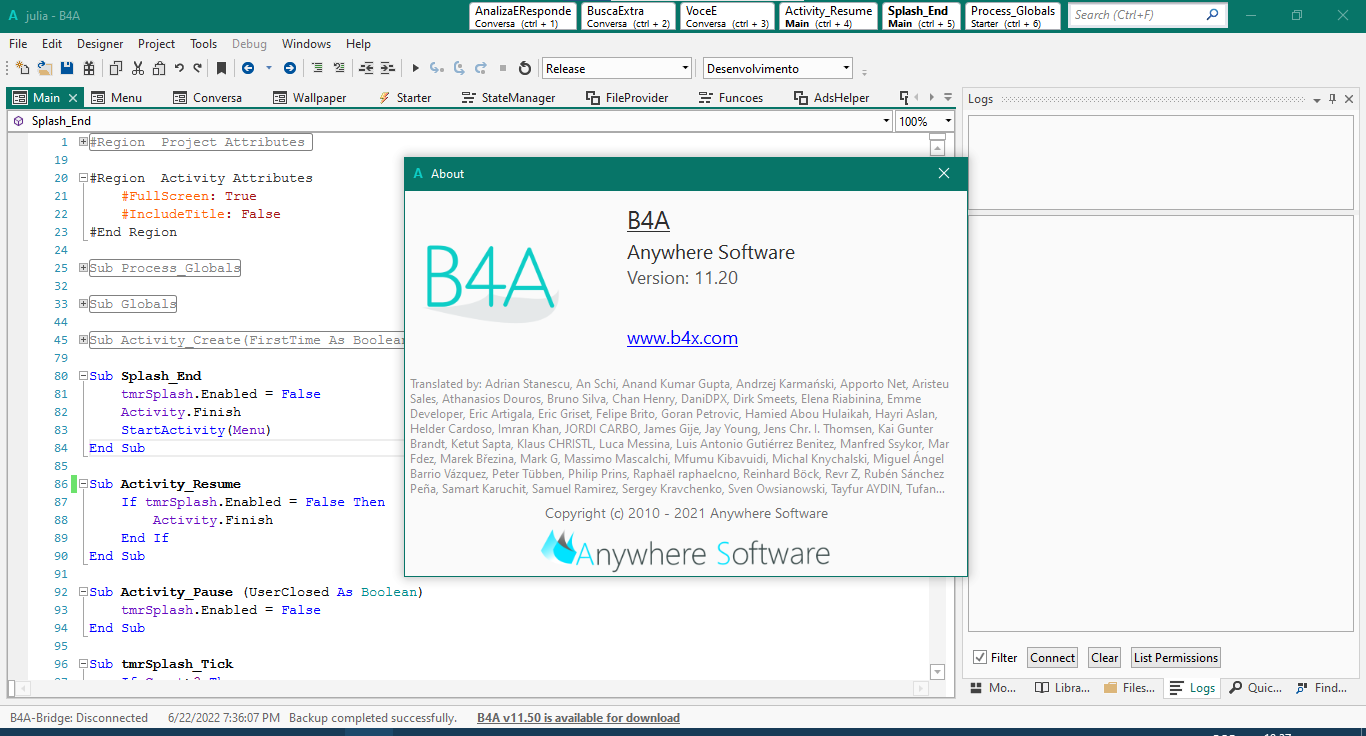Switch to the FileProvider module tab
This screenshot has height=736, width=1366.
coord(626,98)
